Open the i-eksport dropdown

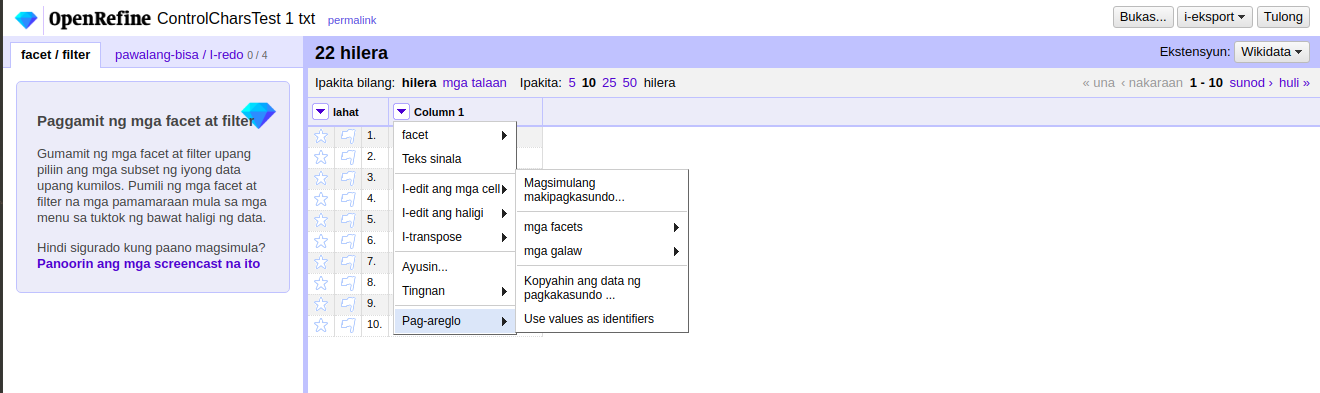(x=1215, y=17)
